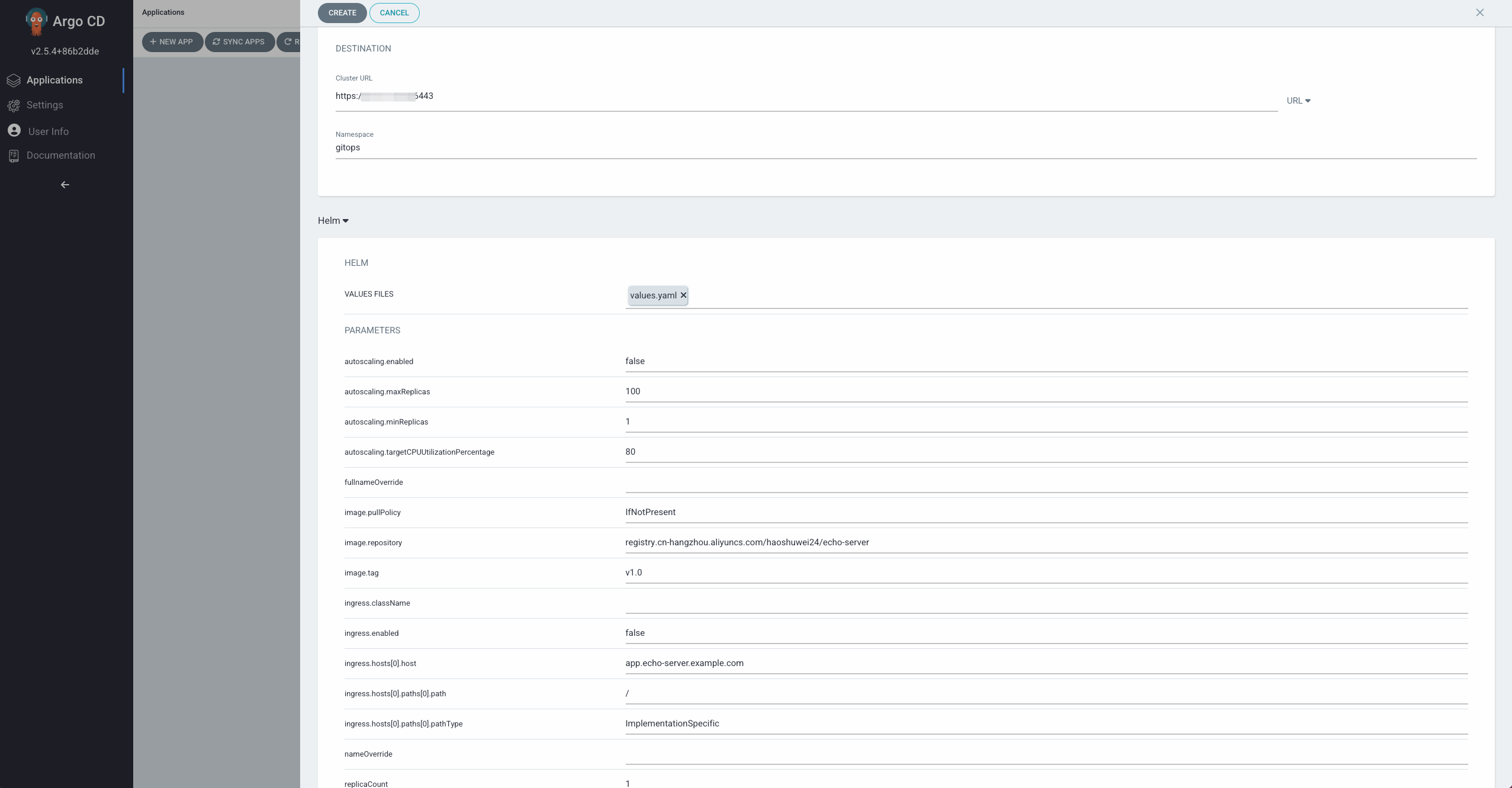Click the Argo CD octopus logo

(x=36, y=21)
